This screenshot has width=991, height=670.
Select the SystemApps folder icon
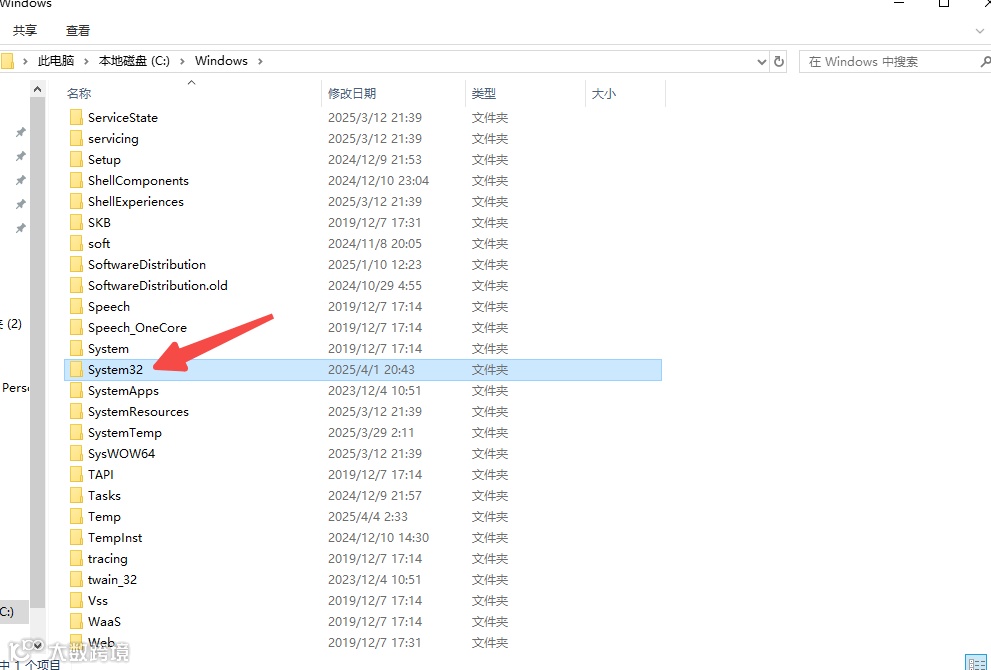(x=76, y=391)
